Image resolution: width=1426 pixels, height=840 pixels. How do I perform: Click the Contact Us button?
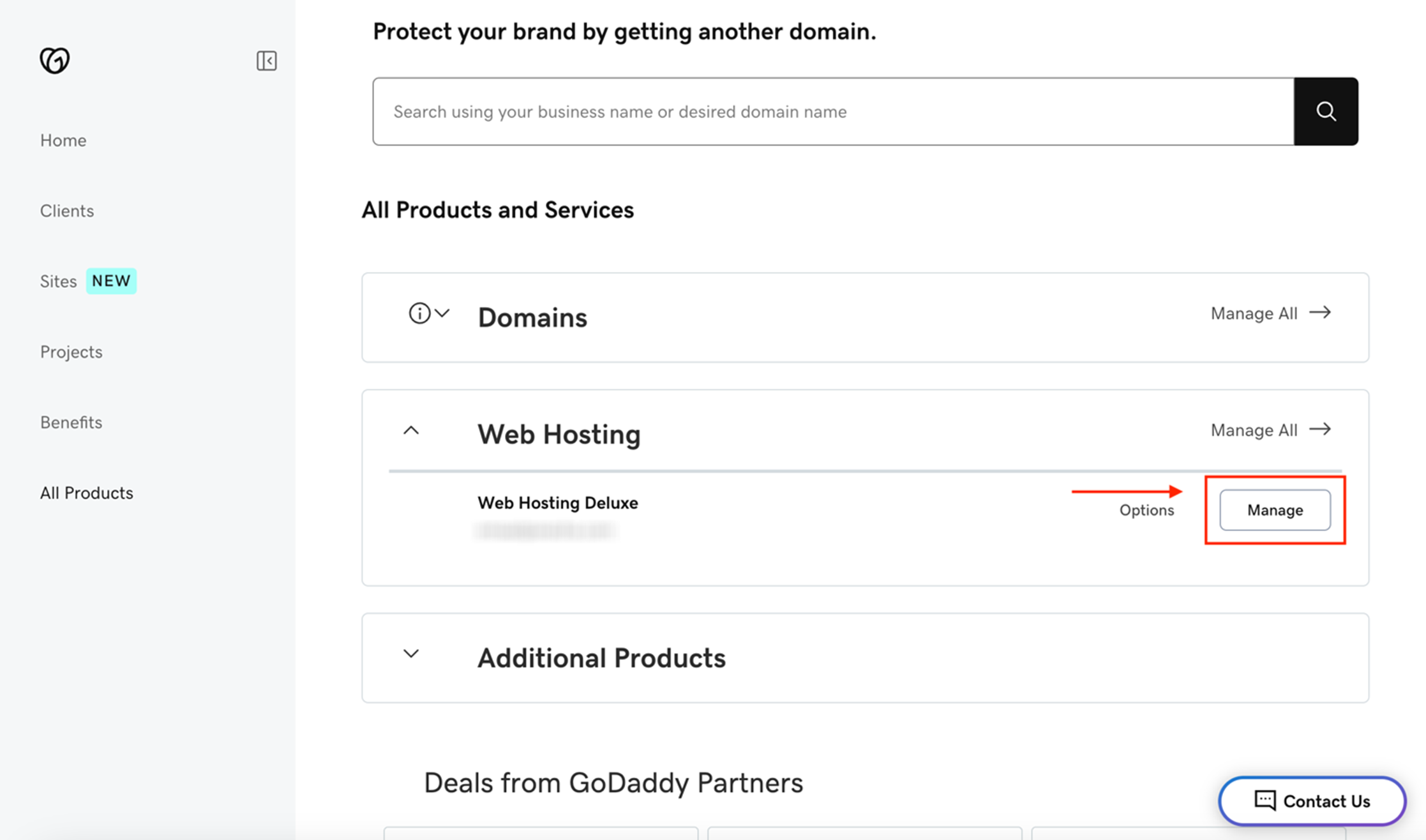tap(1312, 801)
